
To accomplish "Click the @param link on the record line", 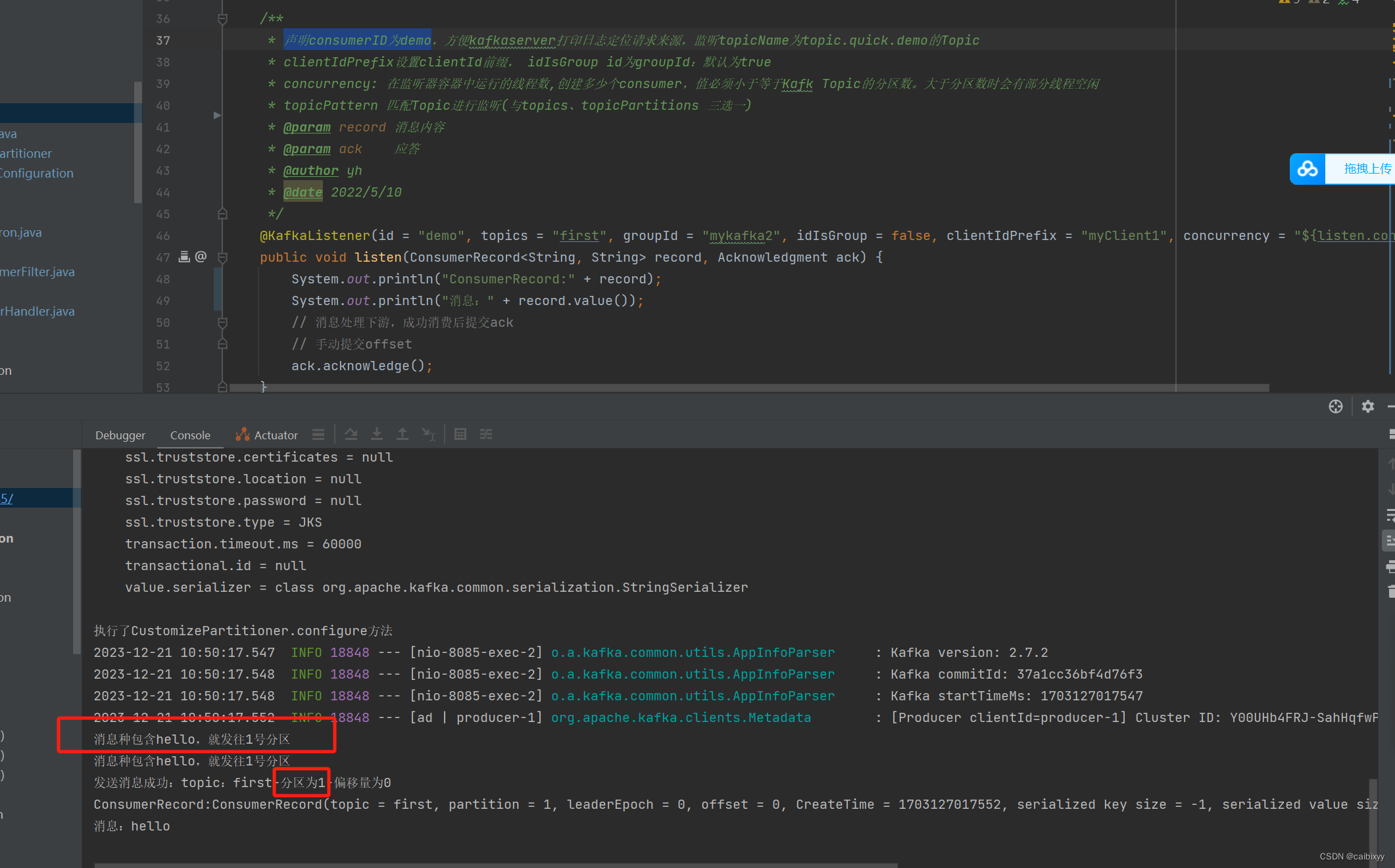I will click(x=306, y=127).
